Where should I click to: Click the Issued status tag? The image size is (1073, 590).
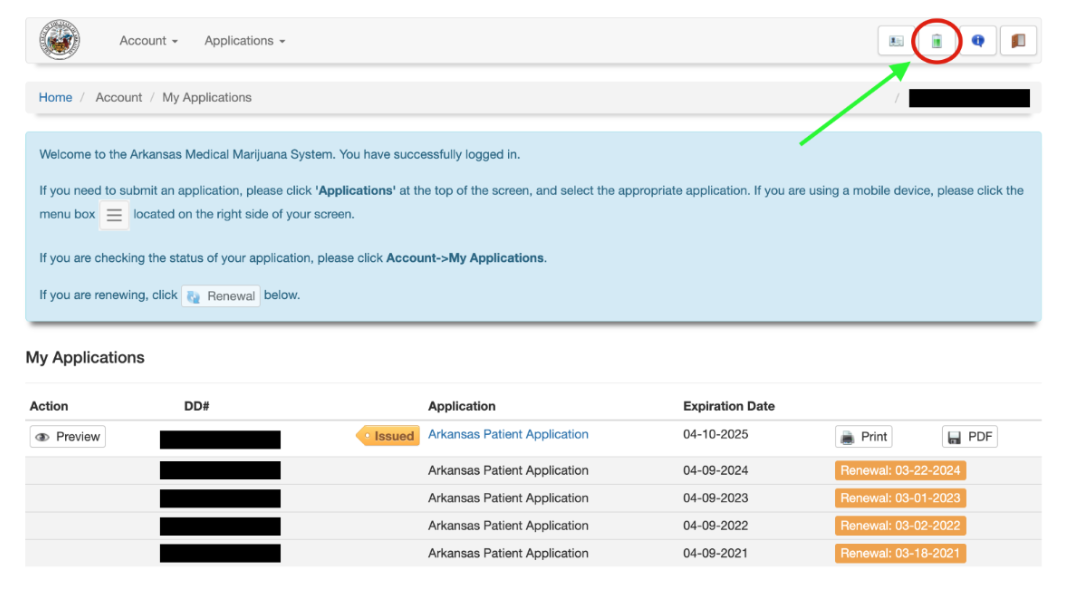pyautogui.click(x=388, y=435)
